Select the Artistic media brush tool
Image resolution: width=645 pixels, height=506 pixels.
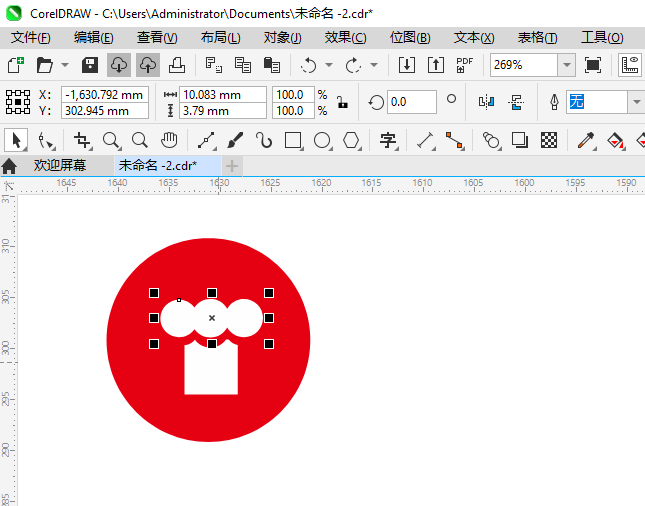(235, 141)
